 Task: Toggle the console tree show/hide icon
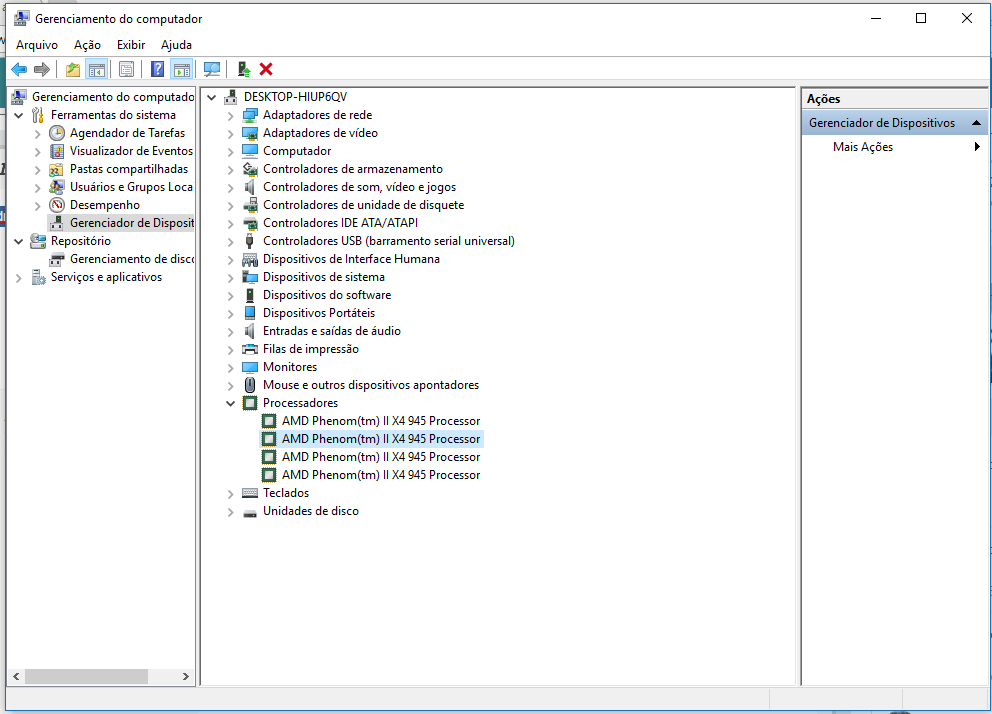pyautogui.click(x=96, y=70)
